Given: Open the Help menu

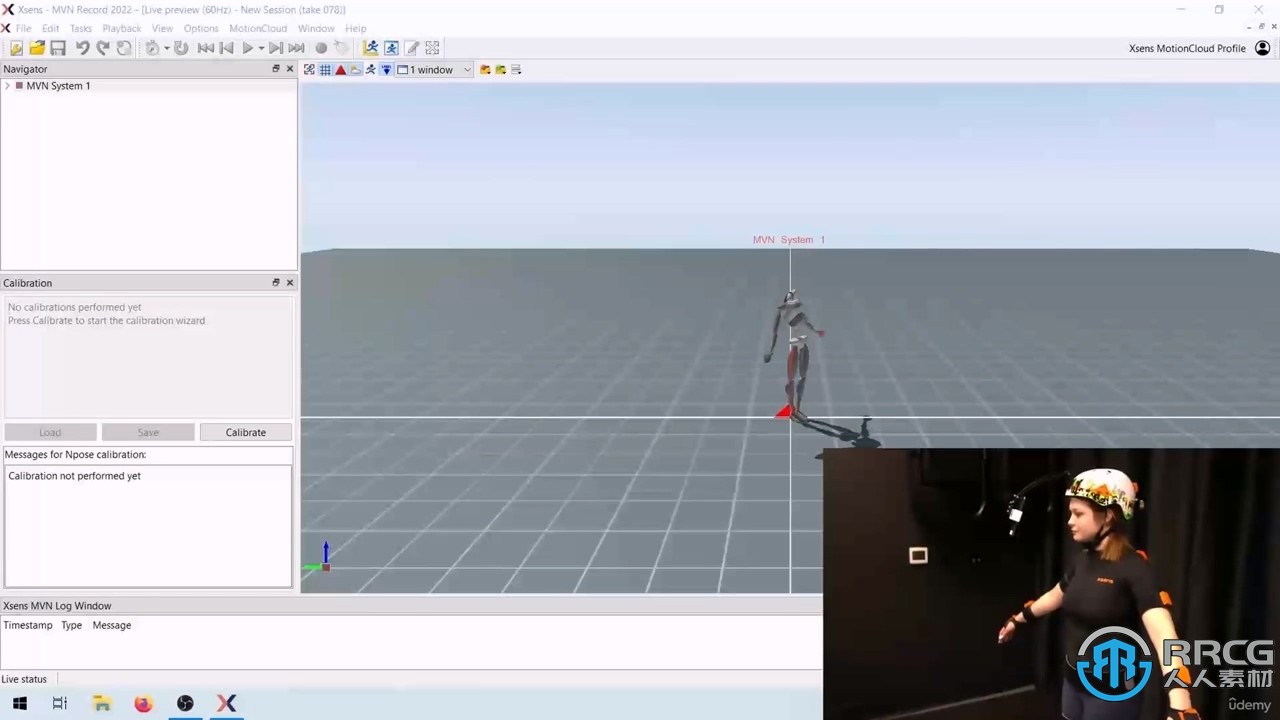Looking at the screenshot, I should (x=356, y=28).
